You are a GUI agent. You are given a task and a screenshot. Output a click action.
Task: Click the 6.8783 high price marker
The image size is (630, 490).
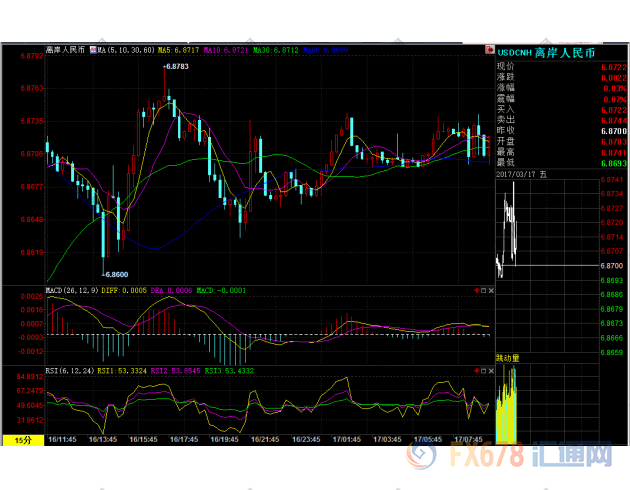click(x=175, y=66)
